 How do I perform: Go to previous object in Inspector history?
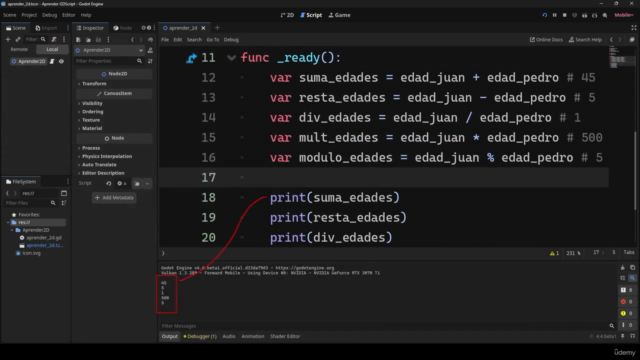pos(132,40)
